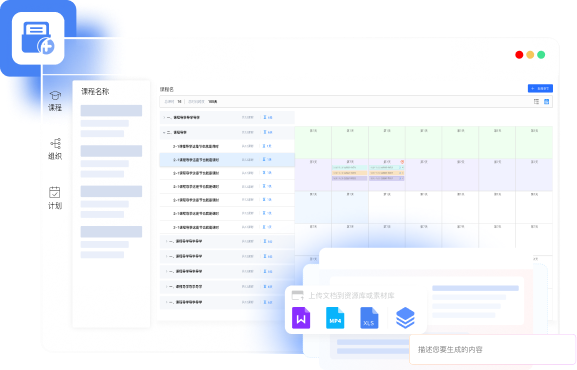Switch to the list view icon

[x=536, y=102]
